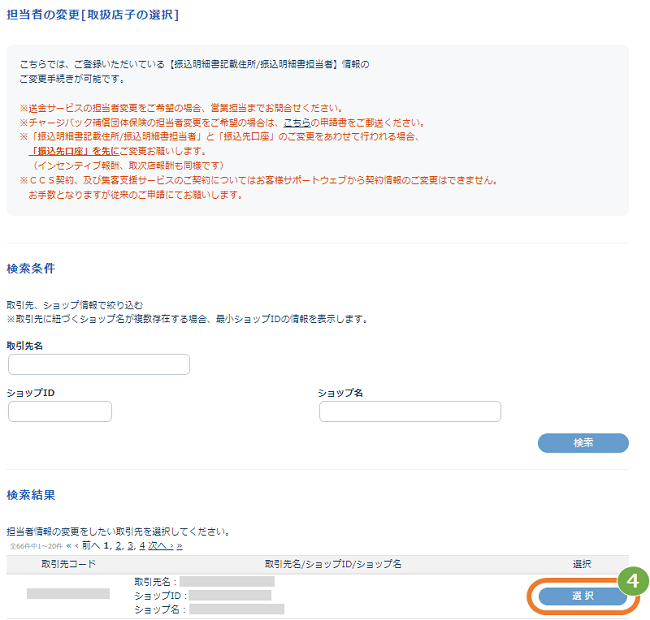Go to results page 3
Image resolution: width=650 pixels, height=620 pixels.
point(131,545)
